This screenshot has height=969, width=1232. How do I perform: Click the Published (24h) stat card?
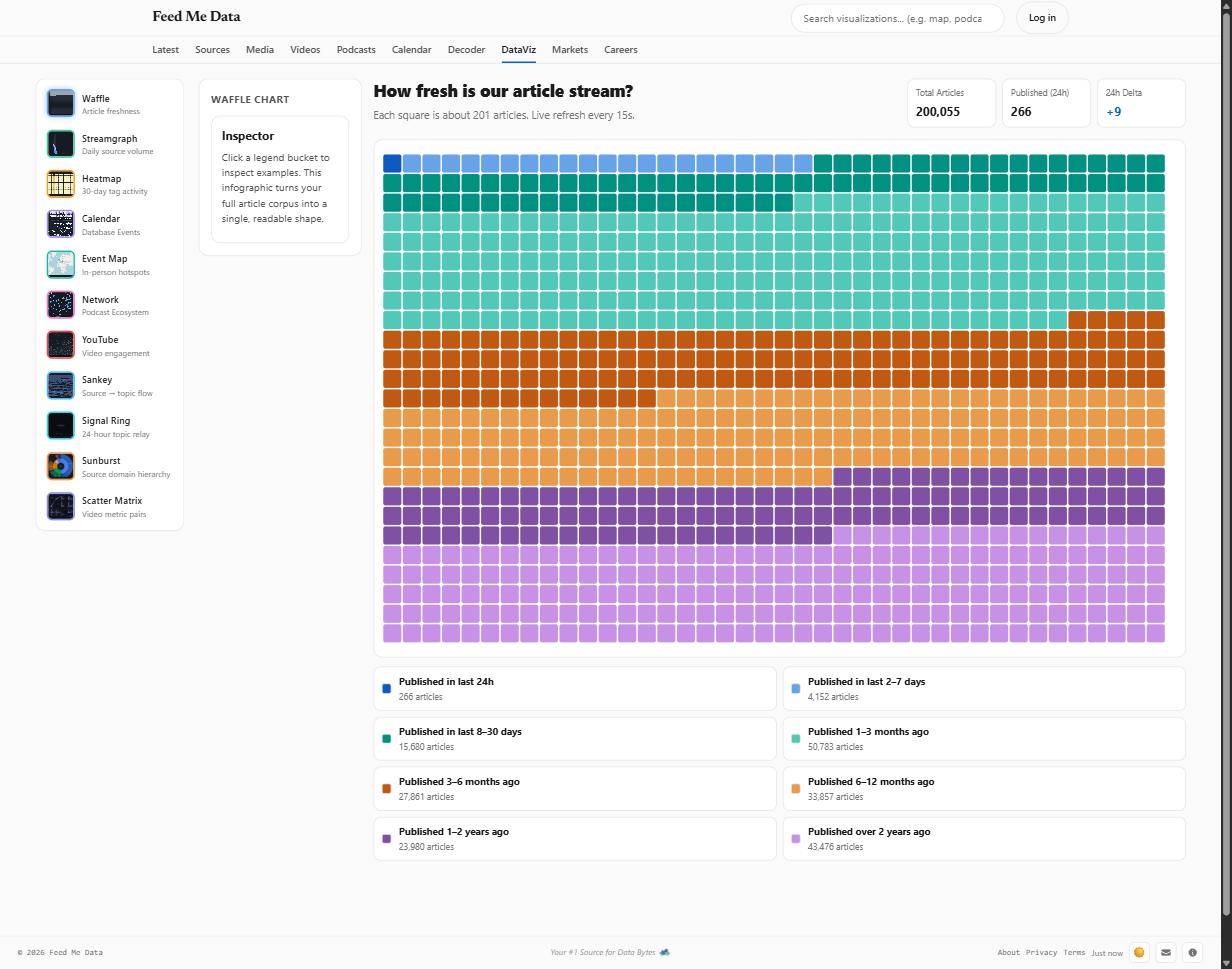pyautogui.click(x=1046, y=103)
